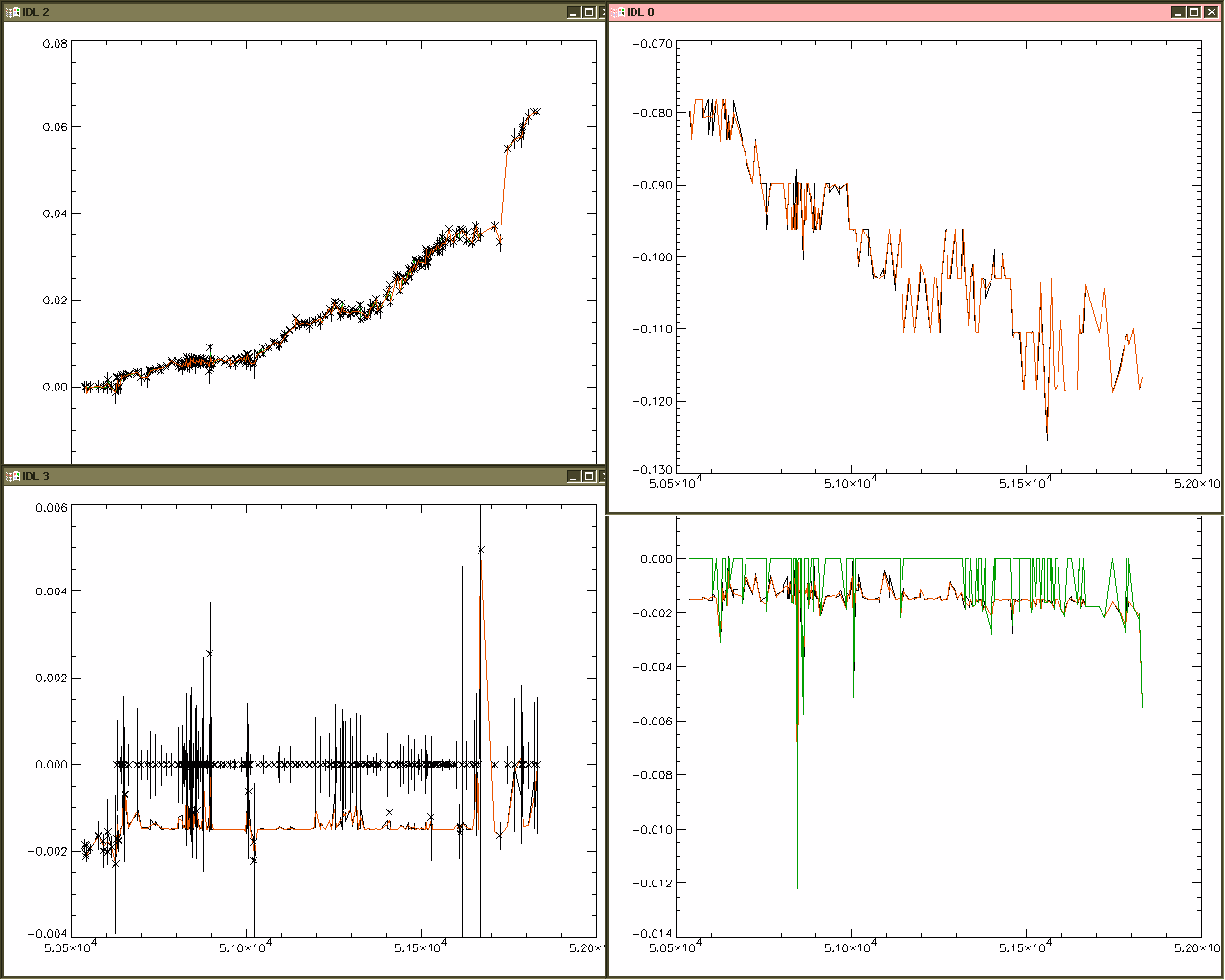Focus the IDL 3 window title bar
Viewport: 1225px width, 980px height.
pyautogui.click(x=287, y=477)
